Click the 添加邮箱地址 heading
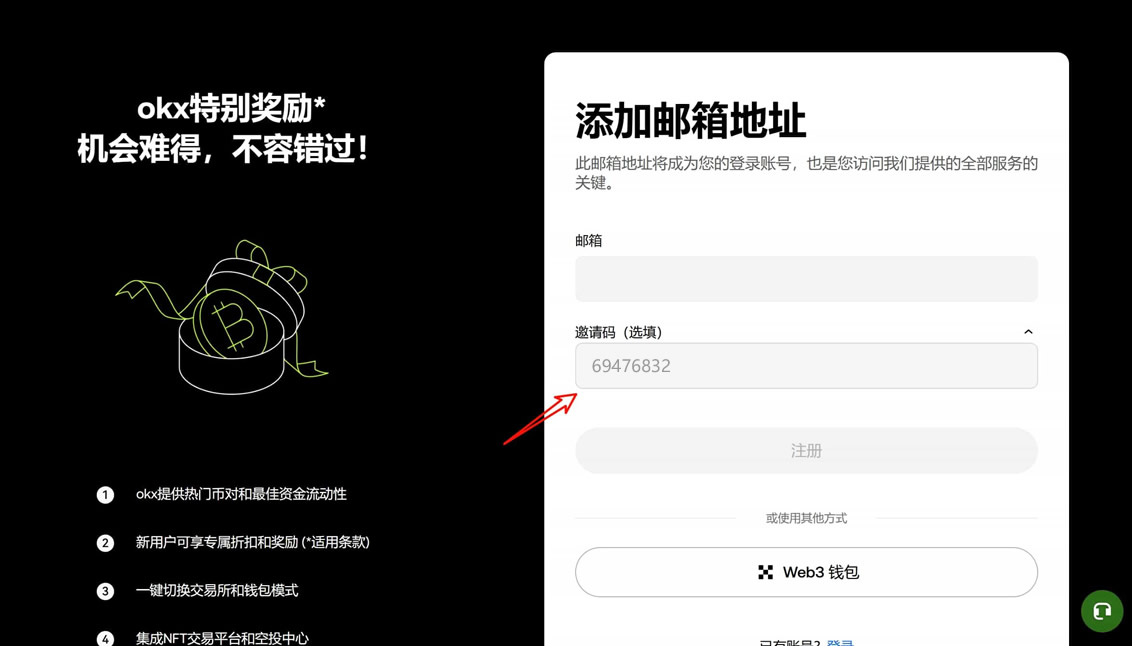Viewport: 1132px width, 646px height. pyautogui.click(x=690, y=121)
